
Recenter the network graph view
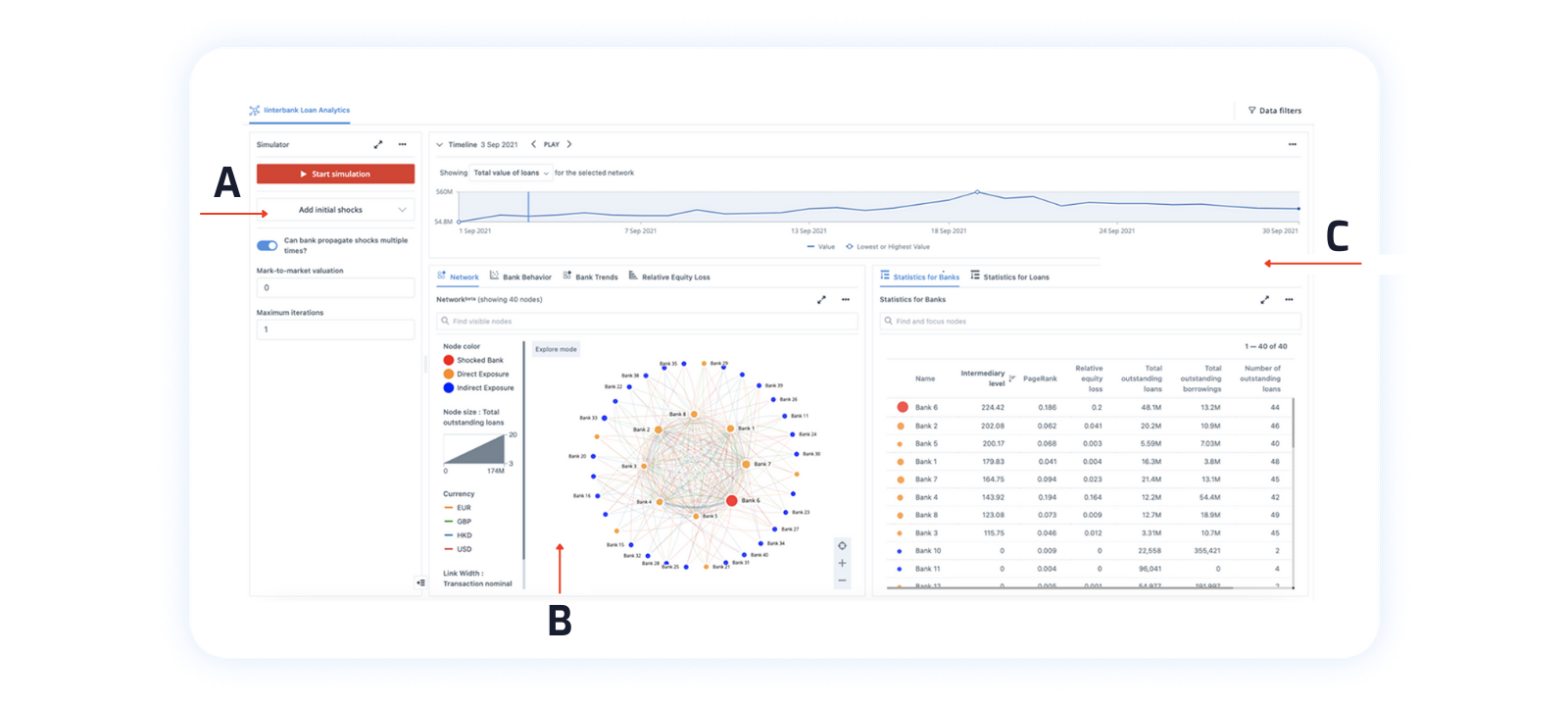[x=842, y=545]
